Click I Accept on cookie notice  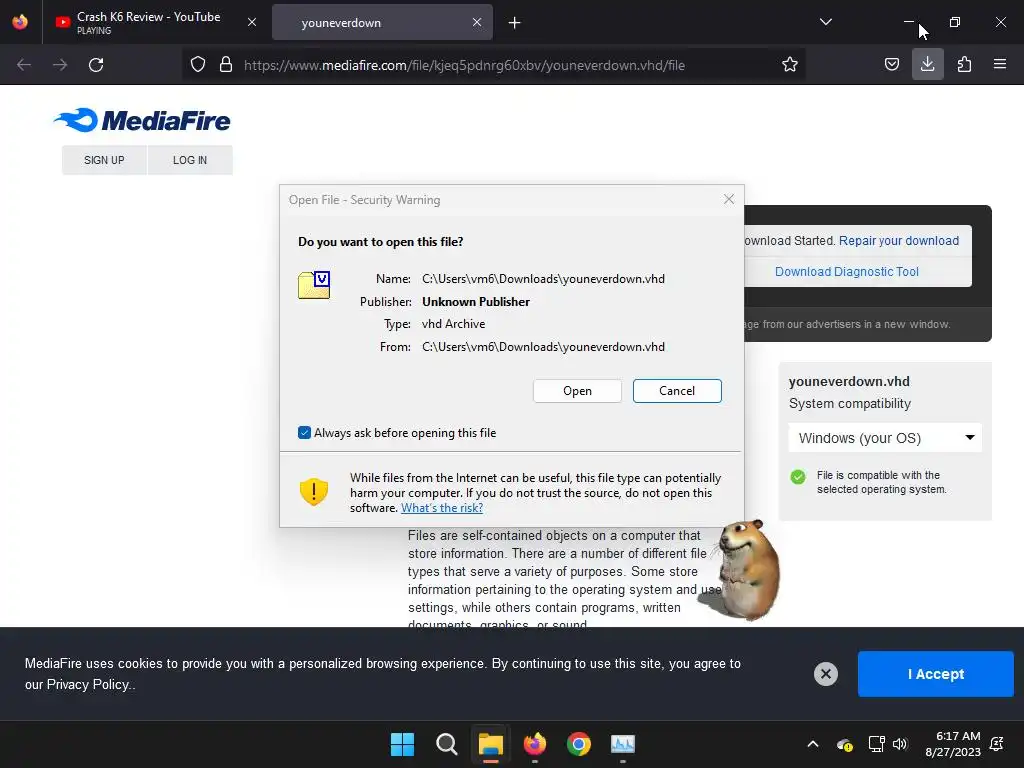coord(935,674)
